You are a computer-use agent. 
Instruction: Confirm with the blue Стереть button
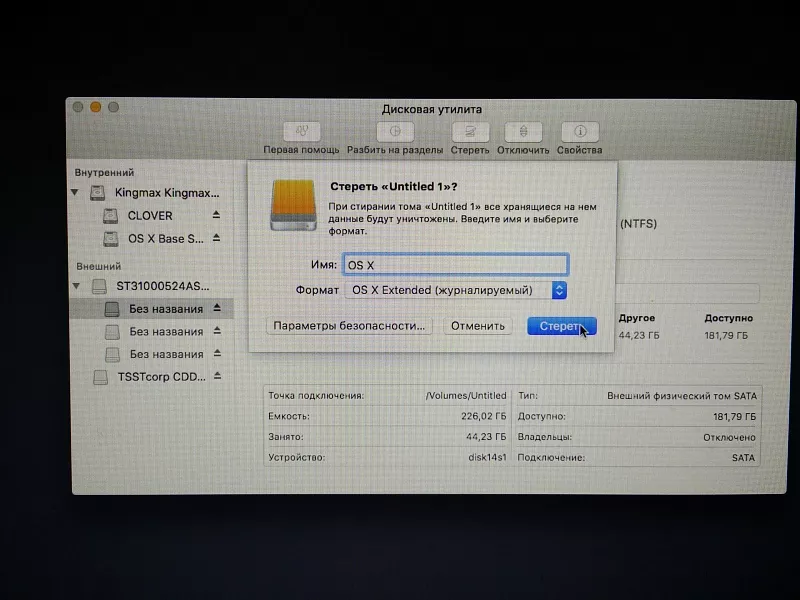pos(561,326)
